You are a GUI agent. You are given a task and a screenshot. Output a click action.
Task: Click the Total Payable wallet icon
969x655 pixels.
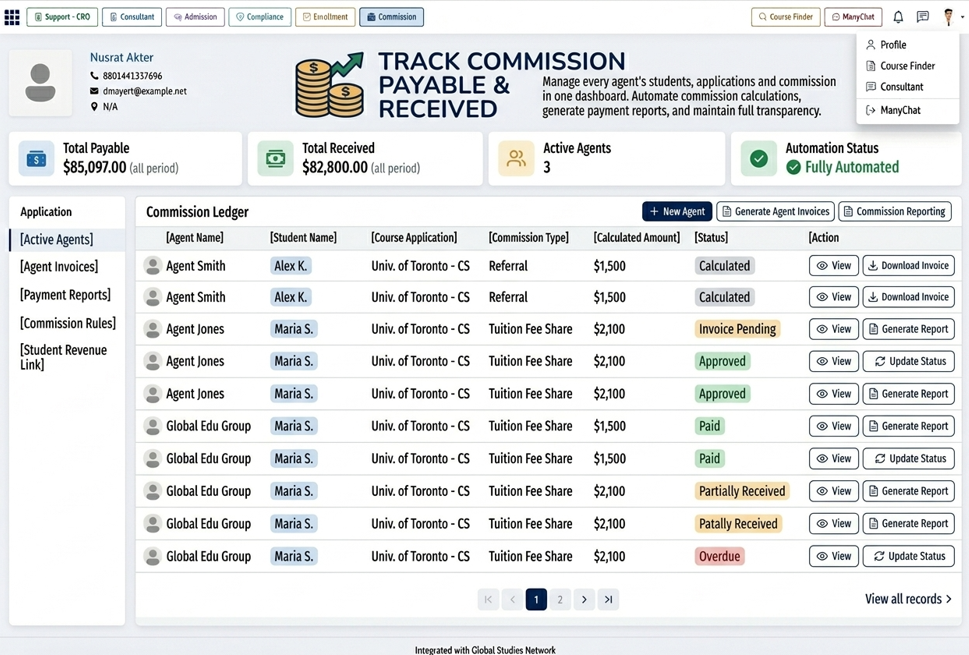[36, 159]
